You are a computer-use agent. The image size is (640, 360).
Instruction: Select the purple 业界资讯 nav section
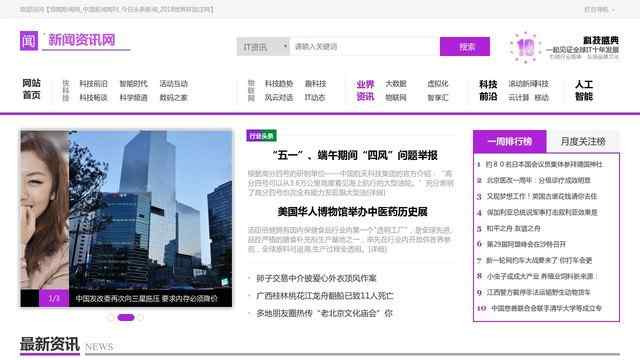click(365, 90)
